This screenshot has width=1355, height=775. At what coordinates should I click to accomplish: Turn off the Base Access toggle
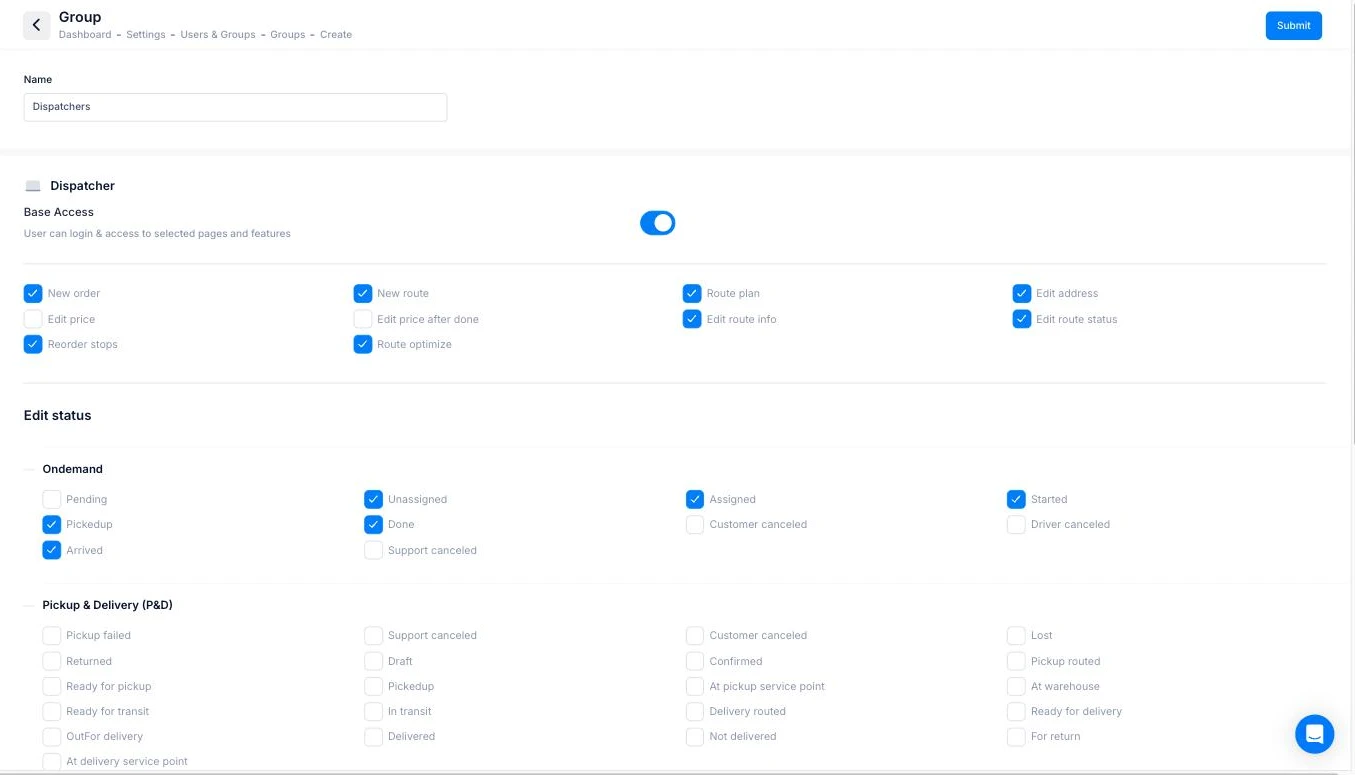[x=657, y=223]
